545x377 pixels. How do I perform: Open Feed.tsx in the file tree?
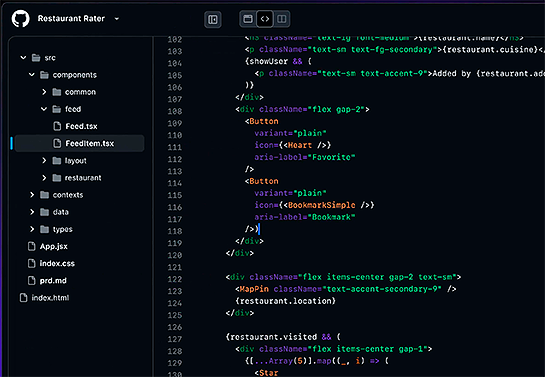81,126
